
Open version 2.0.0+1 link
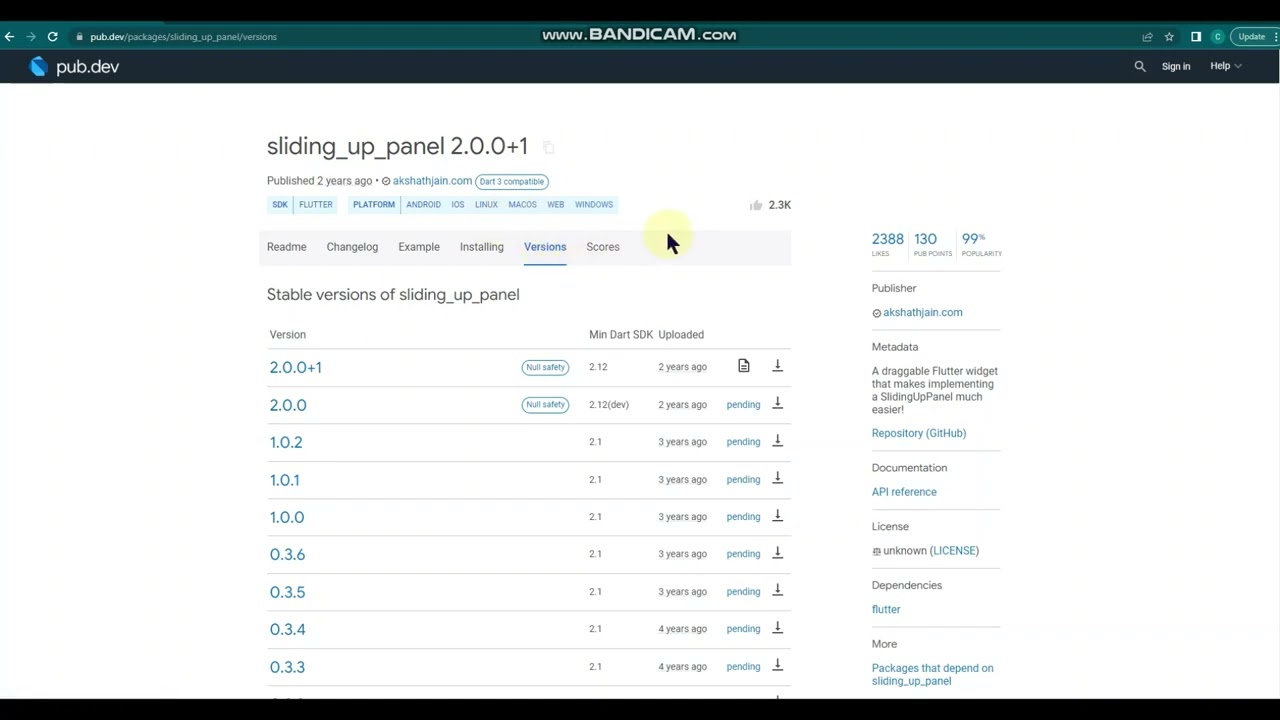296,367
